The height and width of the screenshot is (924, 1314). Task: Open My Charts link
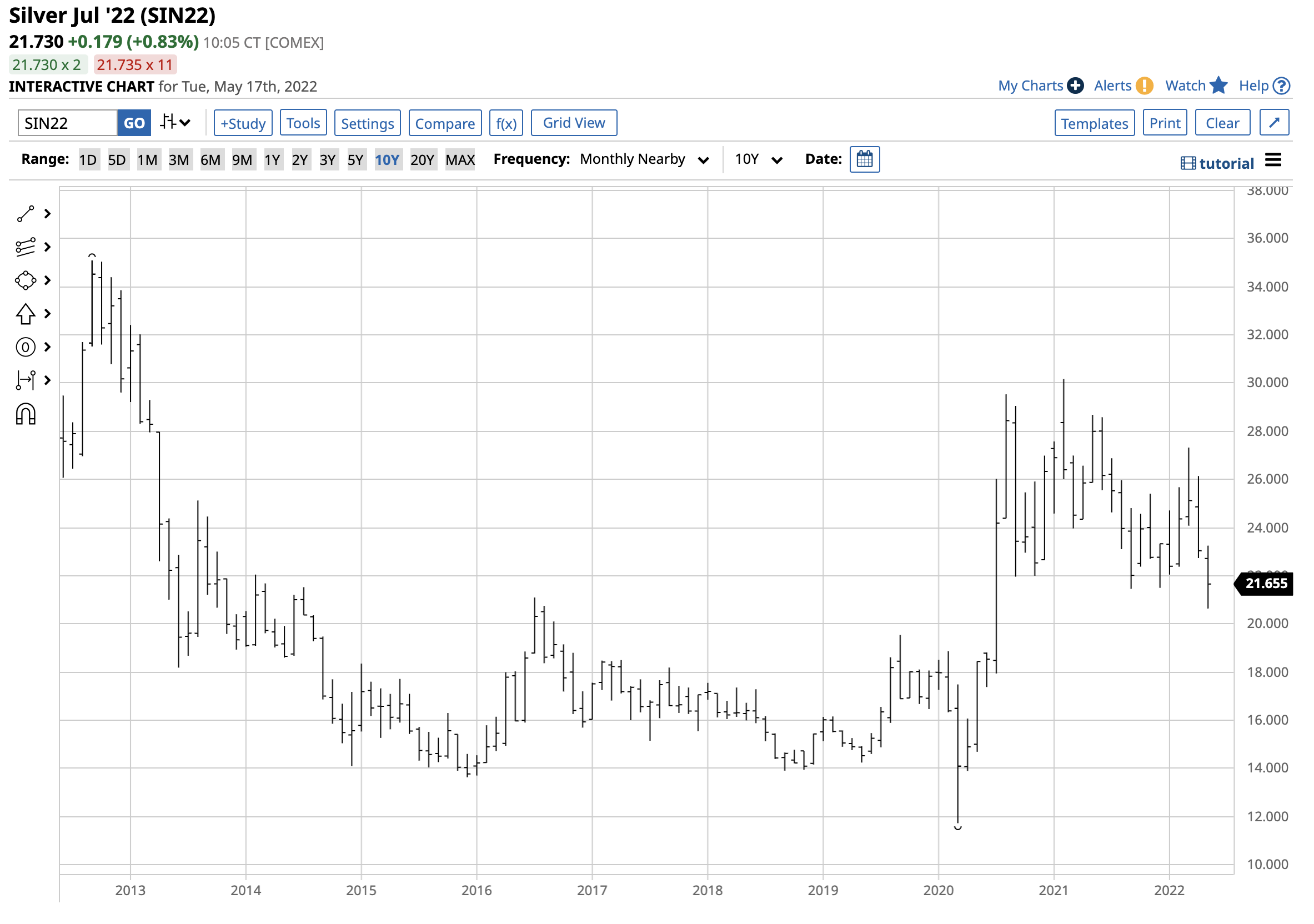pyautogui.click(x=1032, y=86)
